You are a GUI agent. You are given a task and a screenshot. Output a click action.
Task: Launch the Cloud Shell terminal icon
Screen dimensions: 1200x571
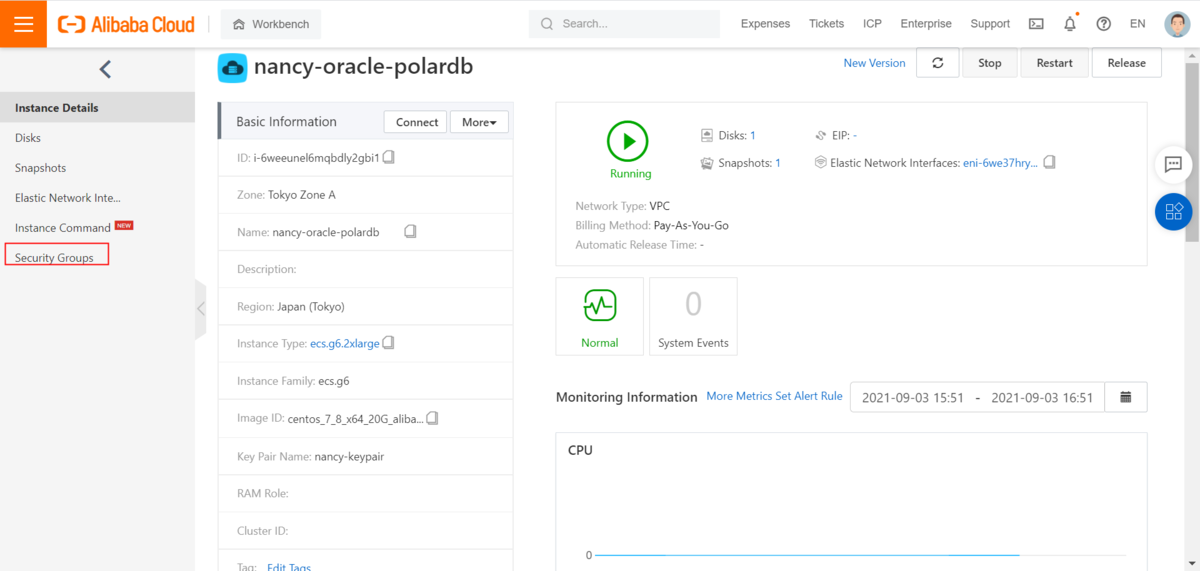click(1037, 24)
